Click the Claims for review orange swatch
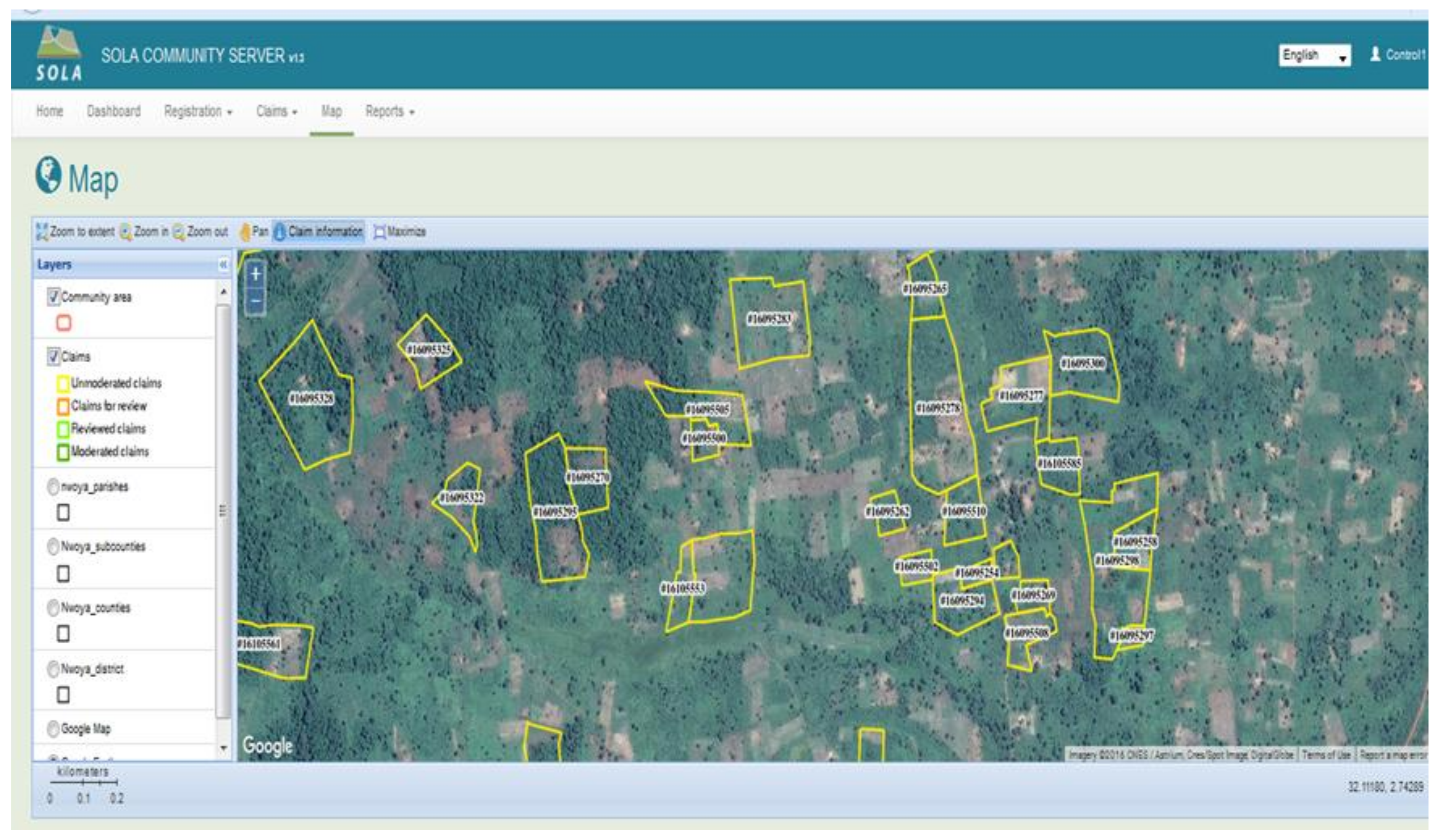Screen dimensions: 1438x840 pos(63,406)
